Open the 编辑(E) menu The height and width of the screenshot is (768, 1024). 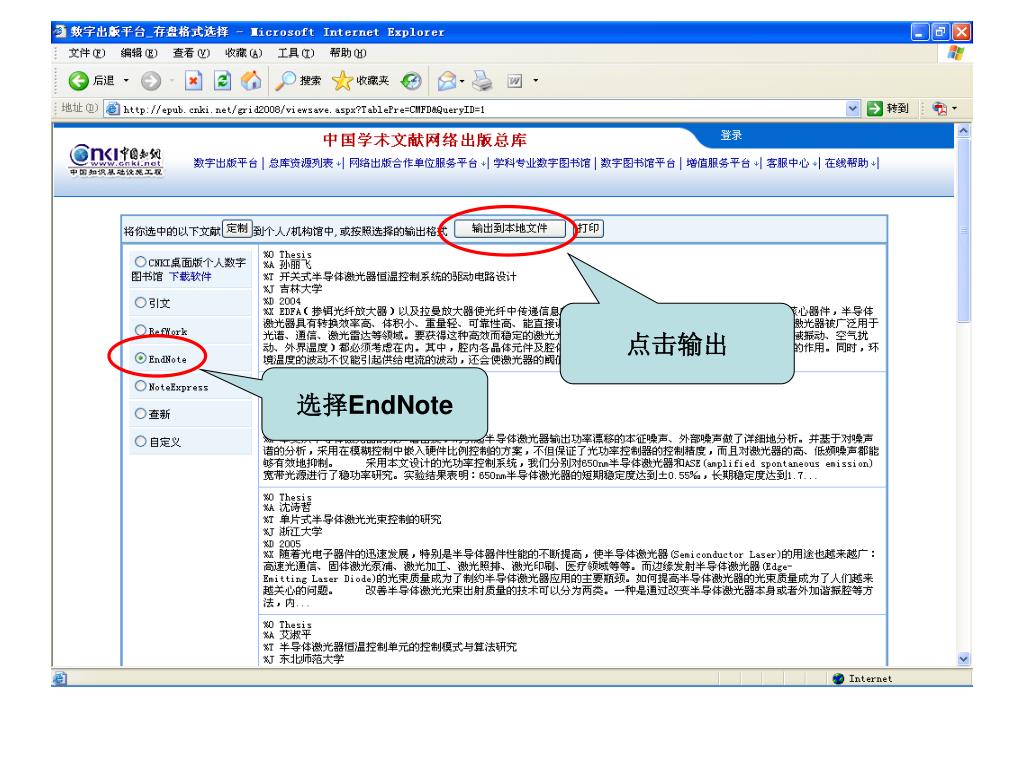tap(138, 53)
